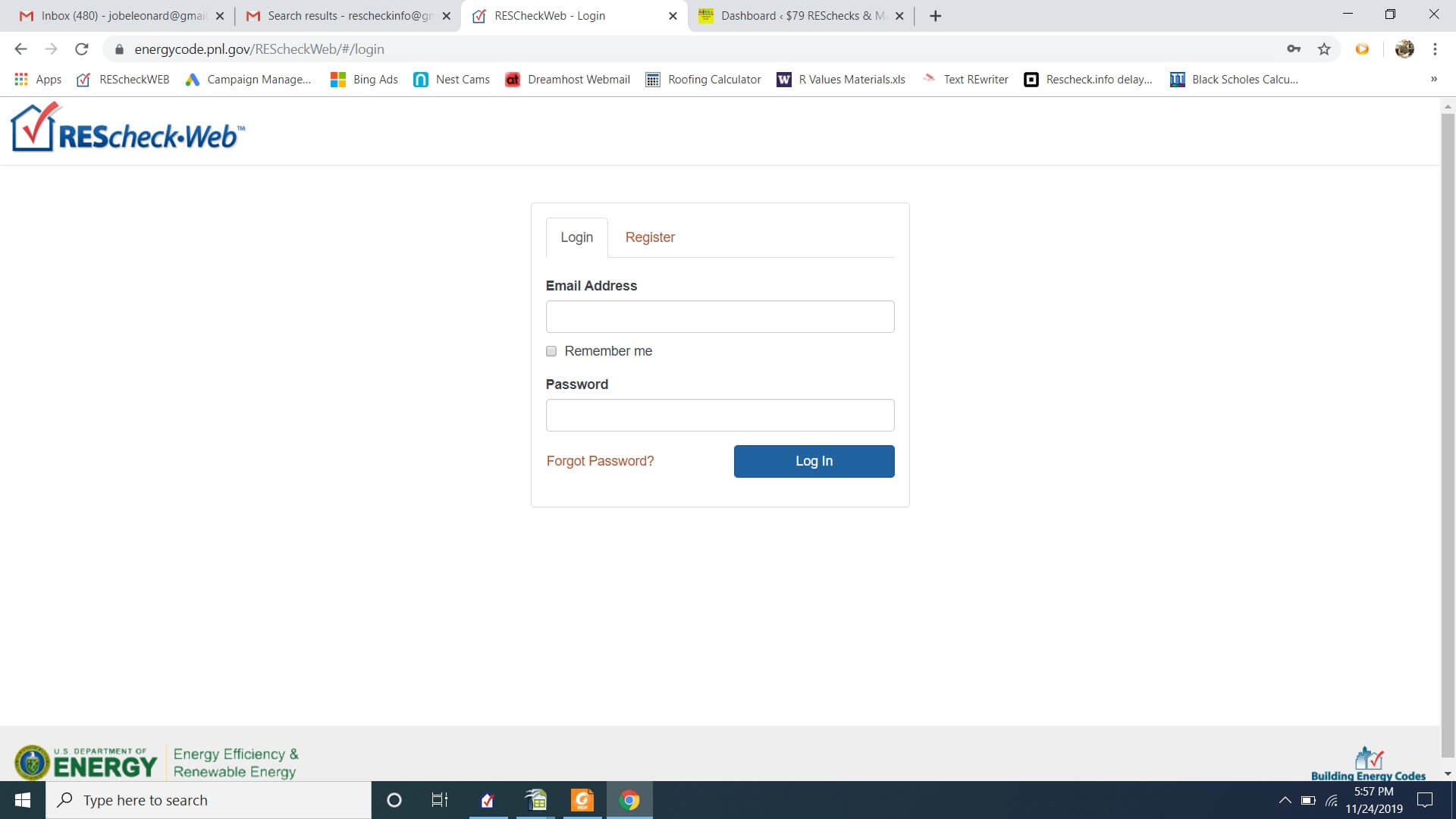Viewport: 1456px width, 819px height.
Task: Click in the Email Address field
Action: point(720,317)
